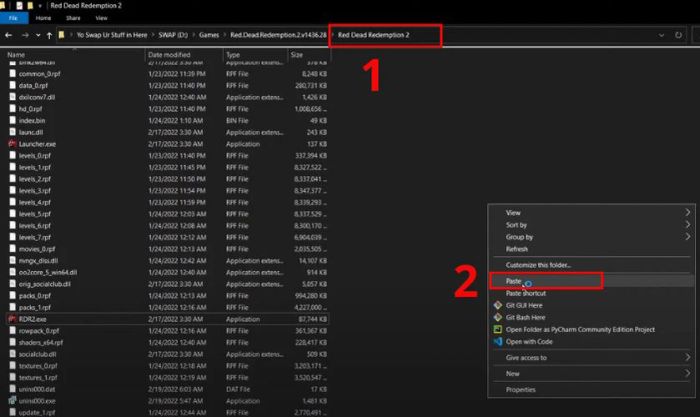Expand the address bar history dropdown
700x417 pixels.
(661, 35)
